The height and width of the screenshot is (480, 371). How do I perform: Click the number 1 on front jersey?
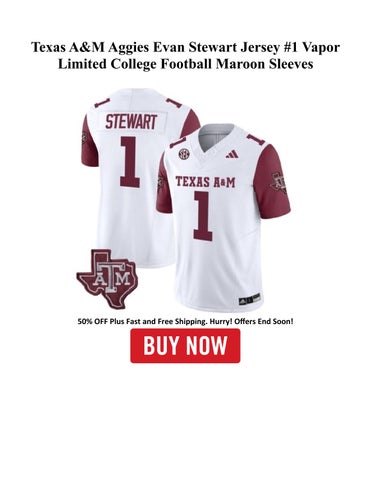pos(203,216)
